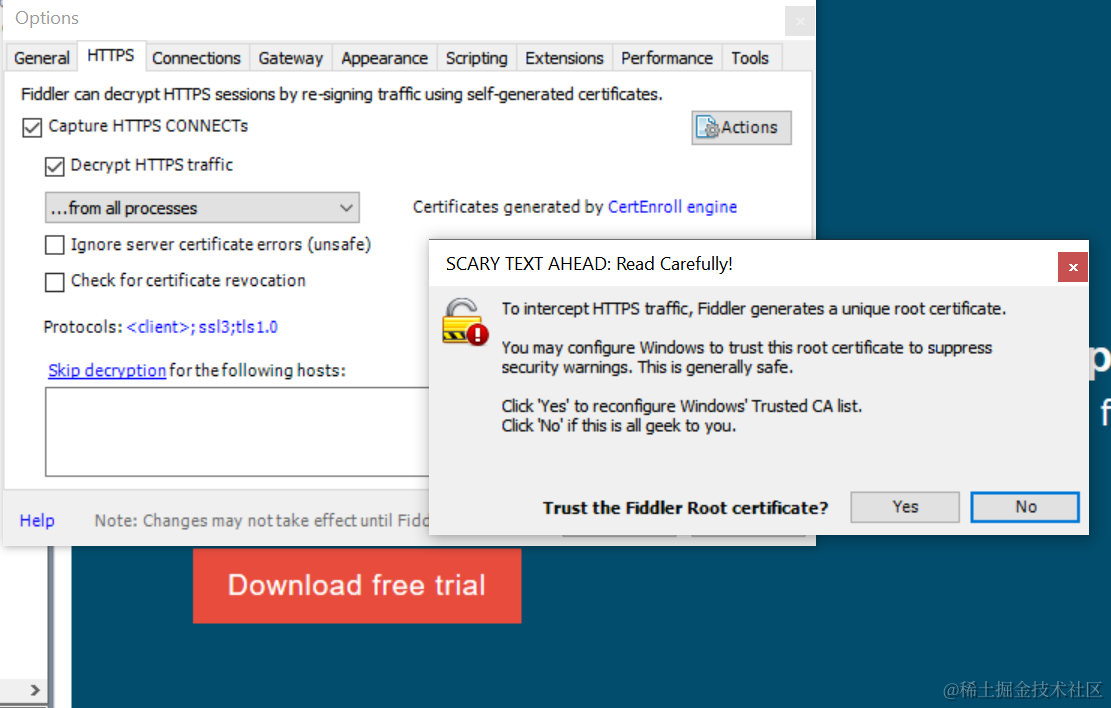Edit the protocols list link

tap(202, 327)
